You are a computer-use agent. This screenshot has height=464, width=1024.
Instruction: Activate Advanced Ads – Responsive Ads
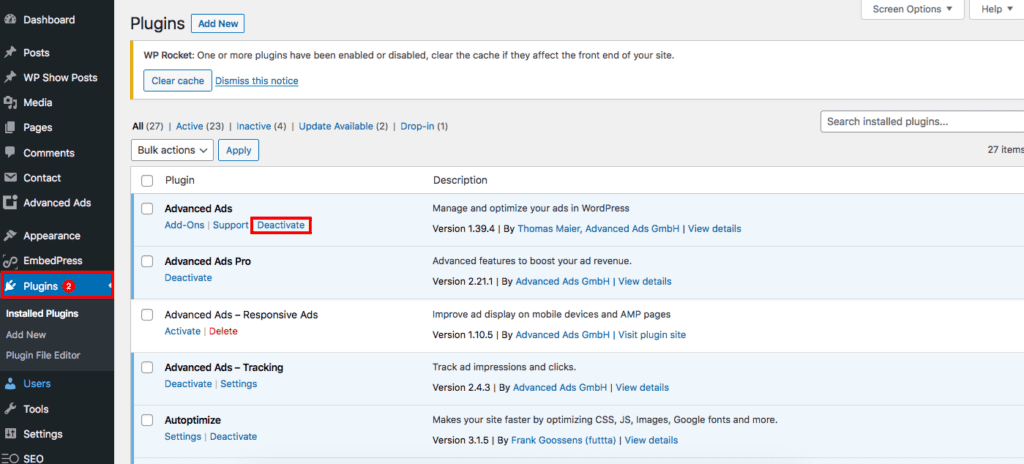coord(182,331)
